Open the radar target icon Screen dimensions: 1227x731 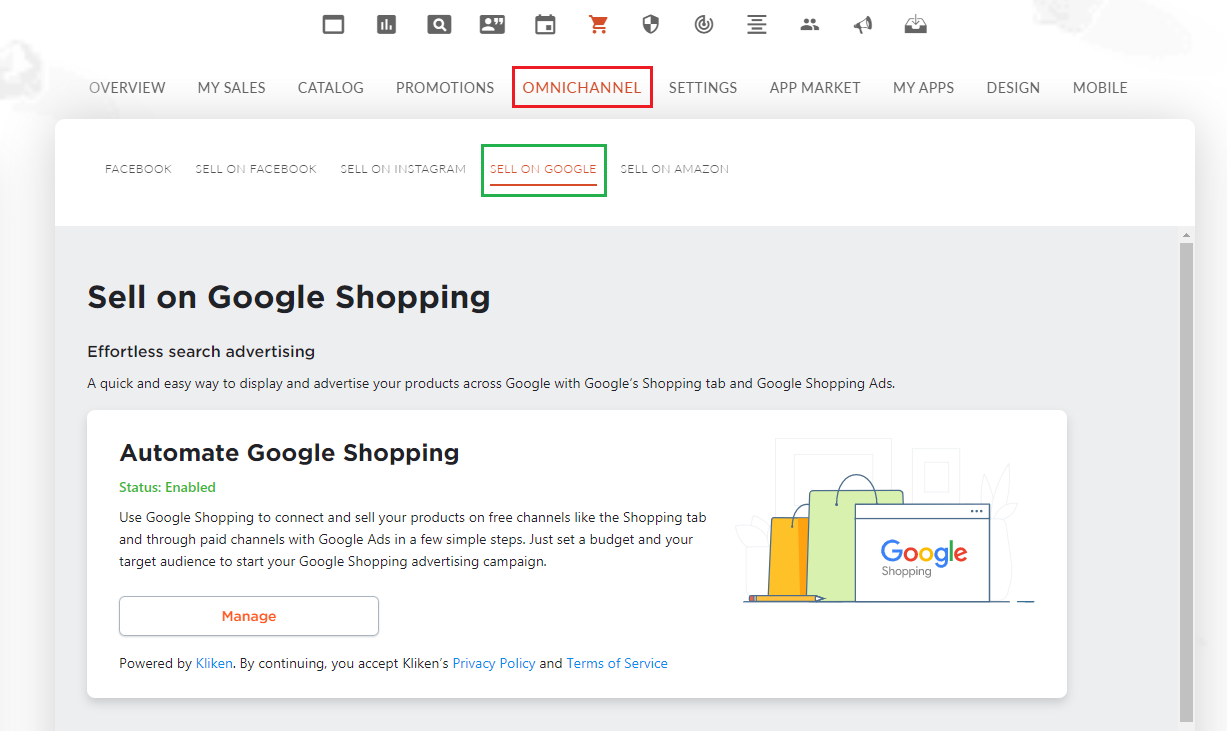pyautogui.click(x=704, y=25)
